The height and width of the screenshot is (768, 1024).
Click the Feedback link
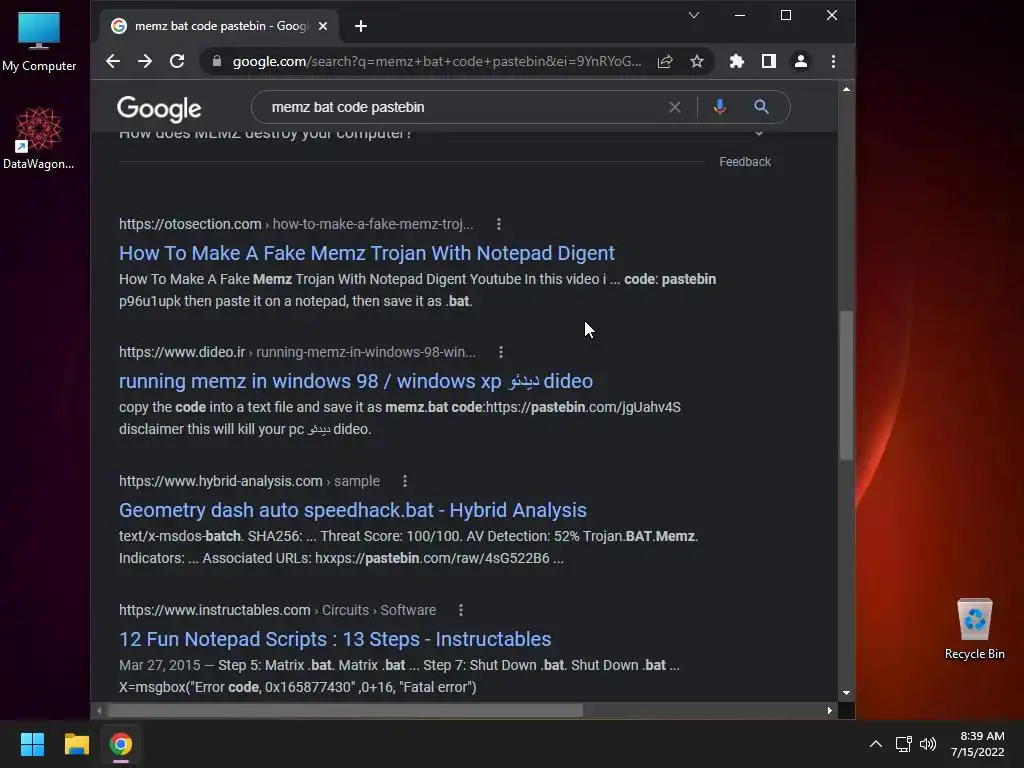tap(745, 162)
